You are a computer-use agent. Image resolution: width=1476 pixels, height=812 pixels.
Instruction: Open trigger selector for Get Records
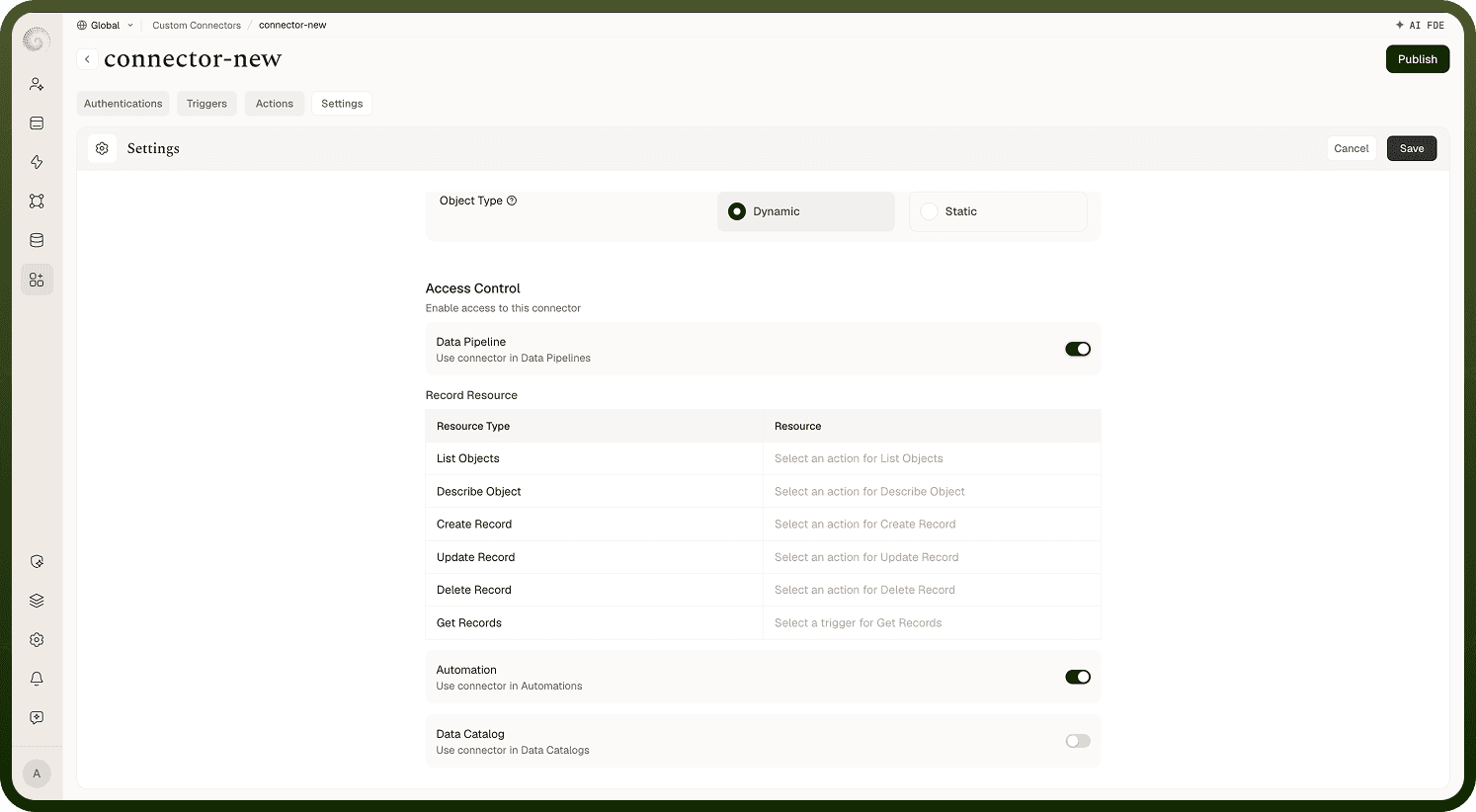click(x=932, y=623)
